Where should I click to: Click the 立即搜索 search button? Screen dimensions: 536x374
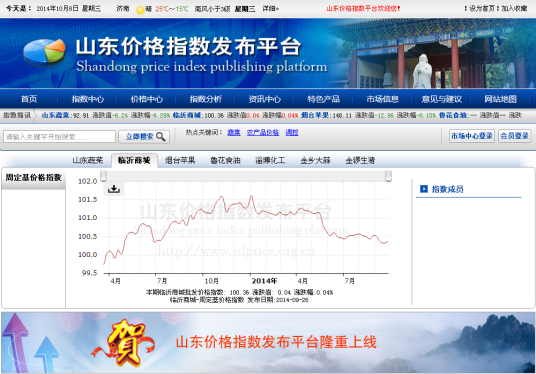(144, 137)
